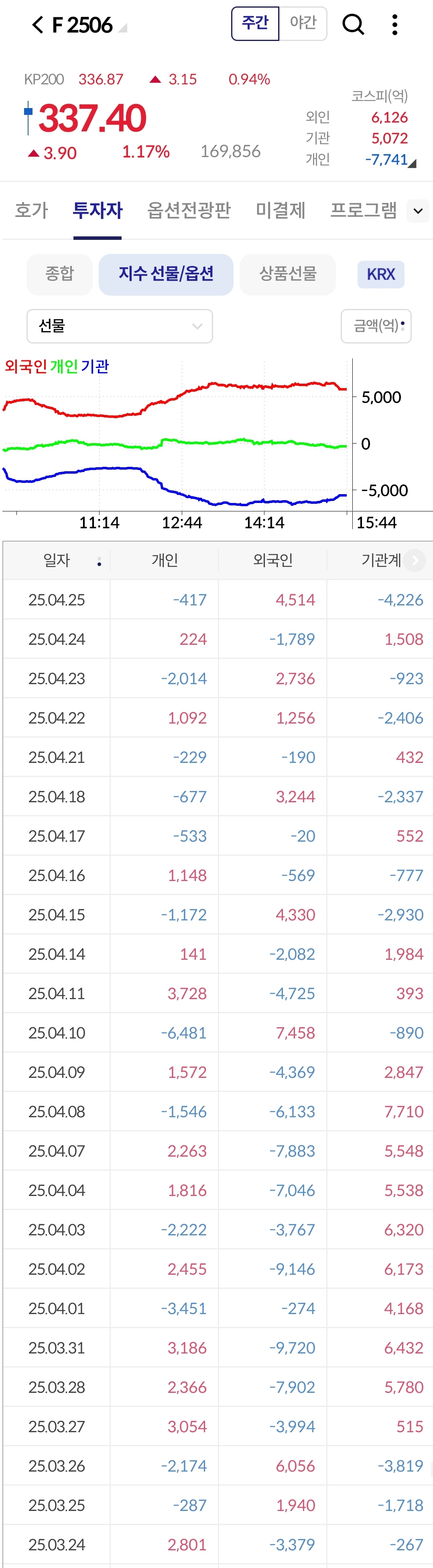This screenshot has width=433, height=1568.
Task: Switch to 야간 night session
Action: pyautogui.click(x=303, y=24)
